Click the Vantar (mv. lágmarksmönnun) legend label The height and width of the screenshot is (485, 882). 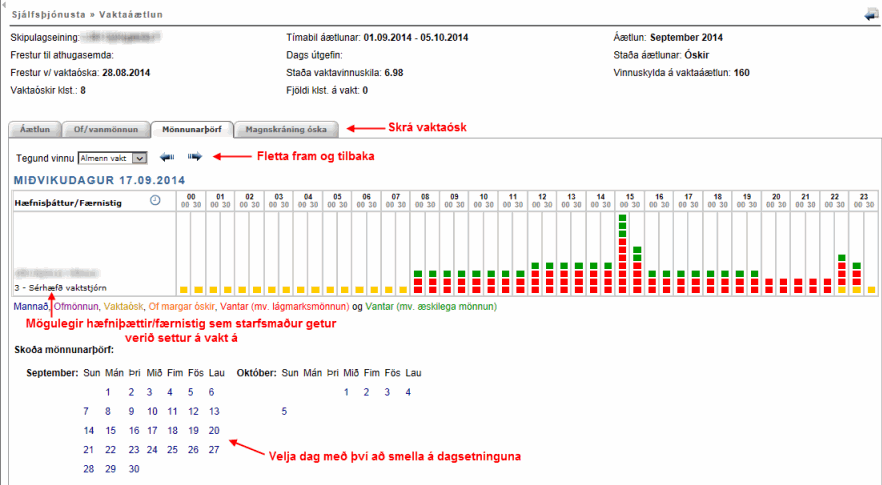(x=285, y=307)
